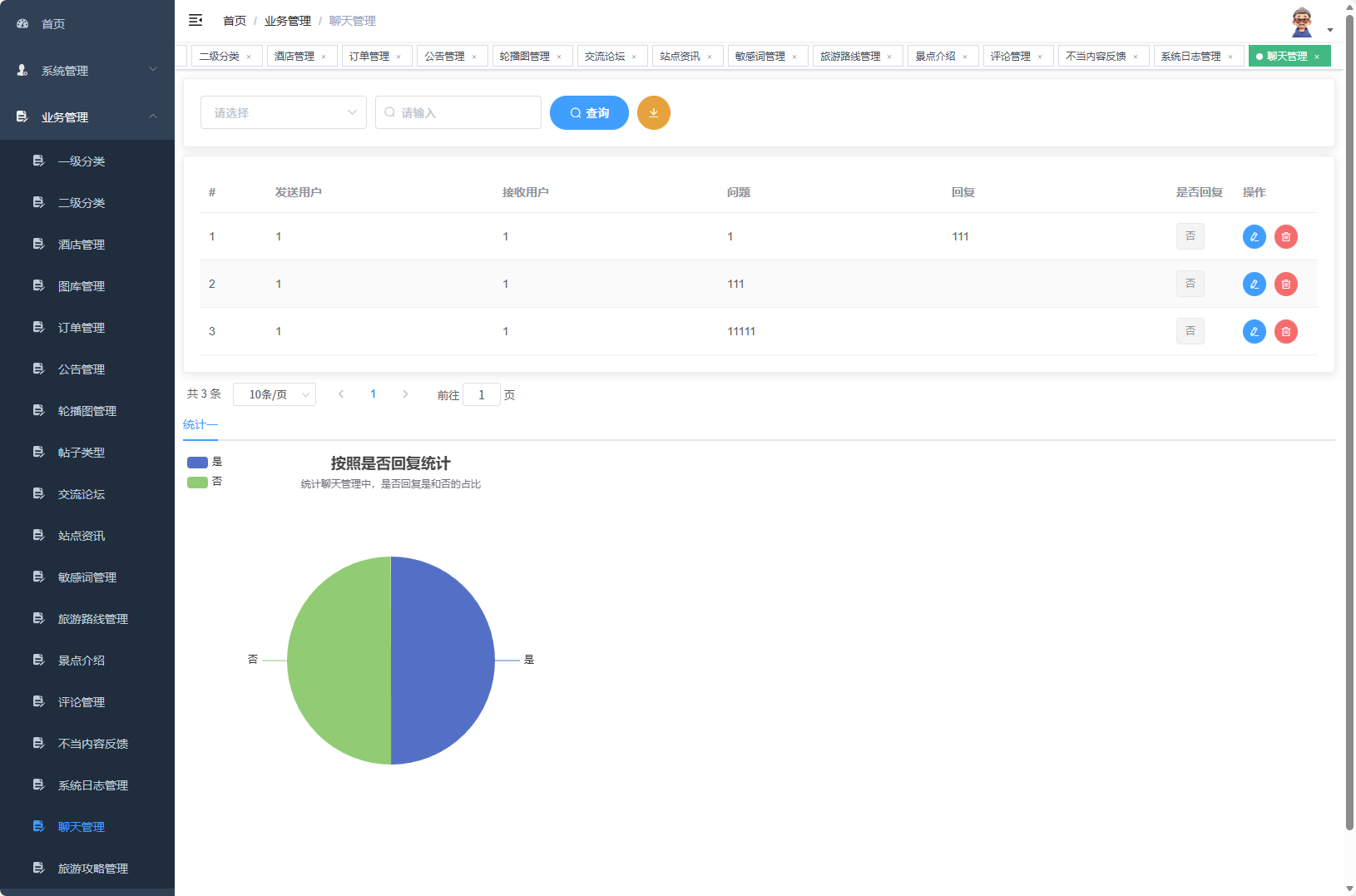
Task: Click the 系统管理 user icon in sidebar
Action: click(x=21, y=70)
